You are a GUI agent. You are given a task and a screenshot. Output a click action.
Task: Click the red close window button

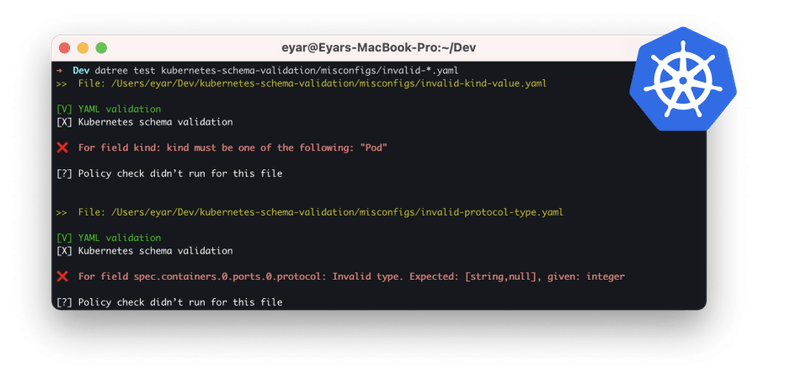tap(64, 48)
